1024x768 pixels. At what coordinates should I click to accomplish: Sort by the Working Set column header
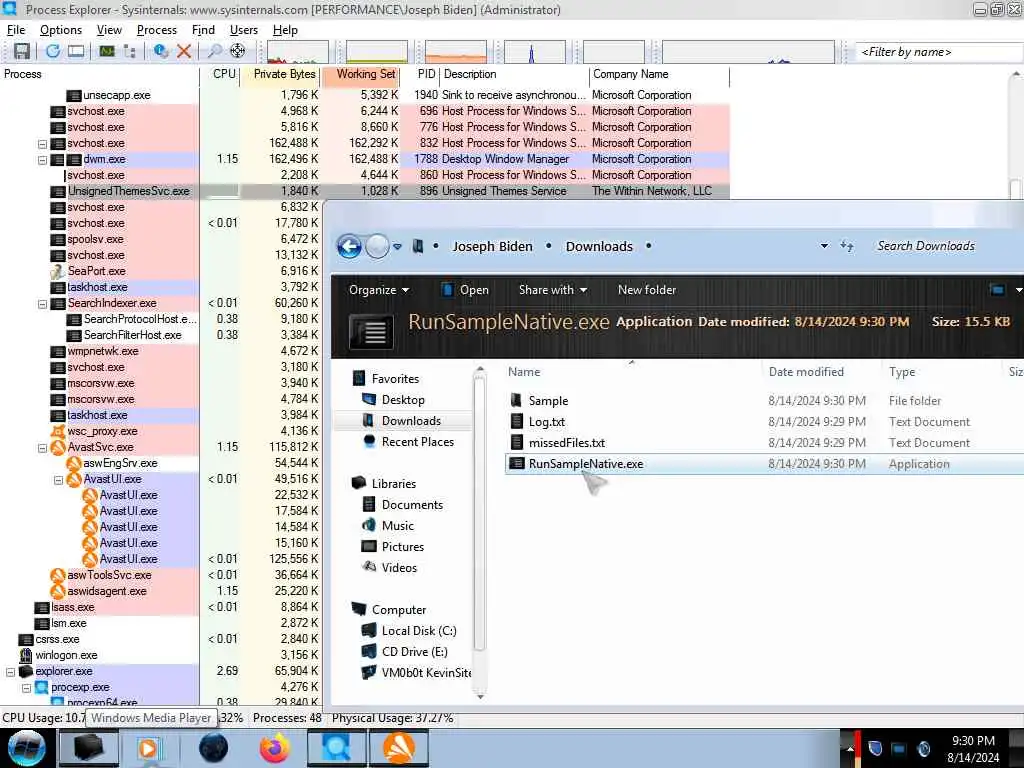(x=360, y=74)
